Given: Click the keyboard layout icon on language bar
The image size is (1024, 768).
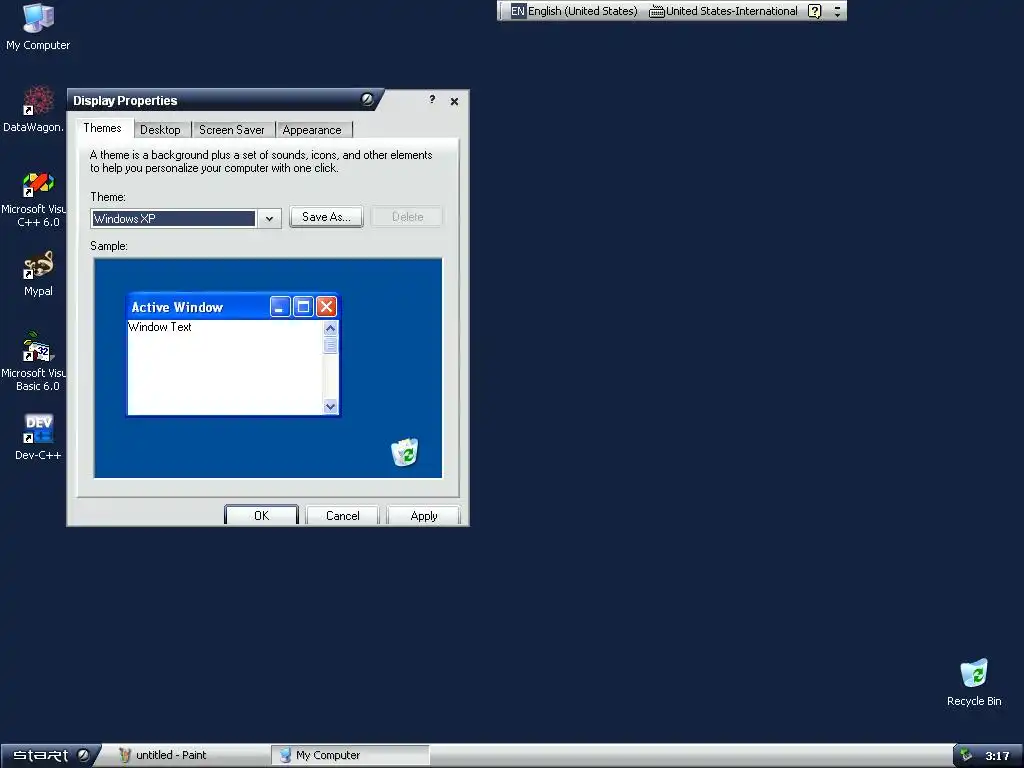Looking at the screenshot, I should pos(656,11).
